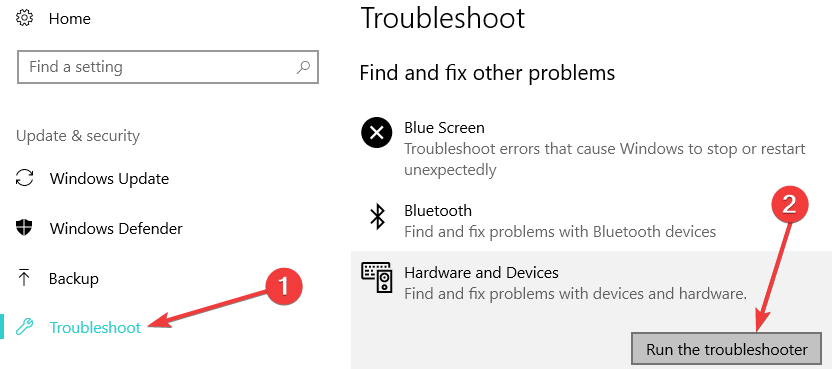This screenshot has width=835, height=369.
Task: Click the Backup arrow icon
Action: 24,278
